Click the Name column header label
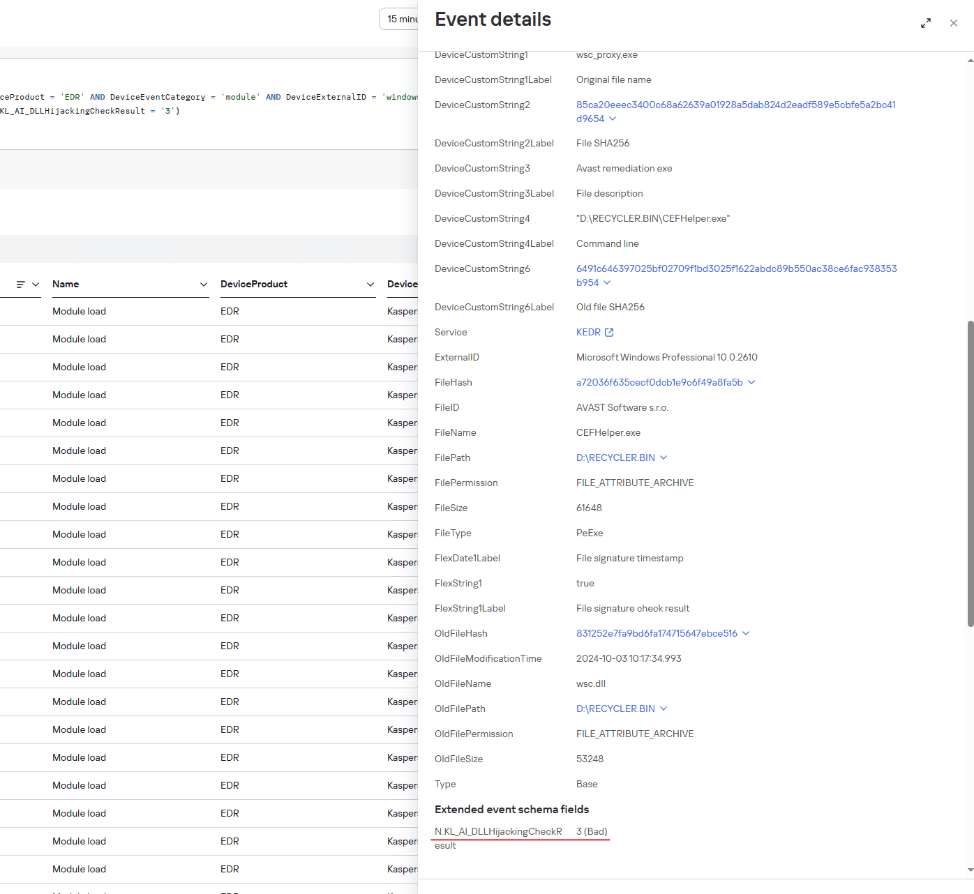This screenshot has width=974, height=894. click(66, 284)
